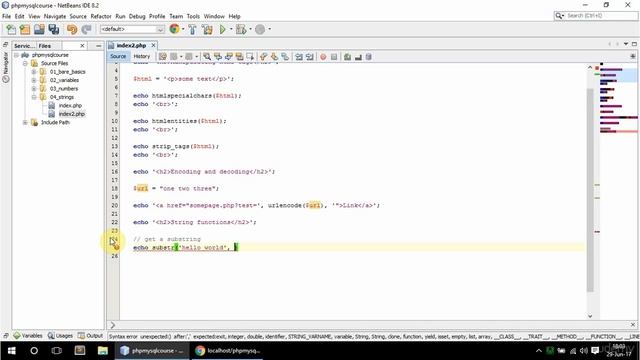Collapse the Source Files node
640x360 pixels.
point(25,63)
